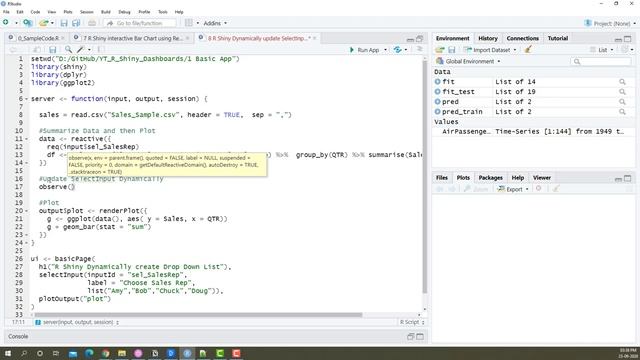Click the Open File folder icon
The height and width of the screenshot is (360, 640).
(44, 23)
